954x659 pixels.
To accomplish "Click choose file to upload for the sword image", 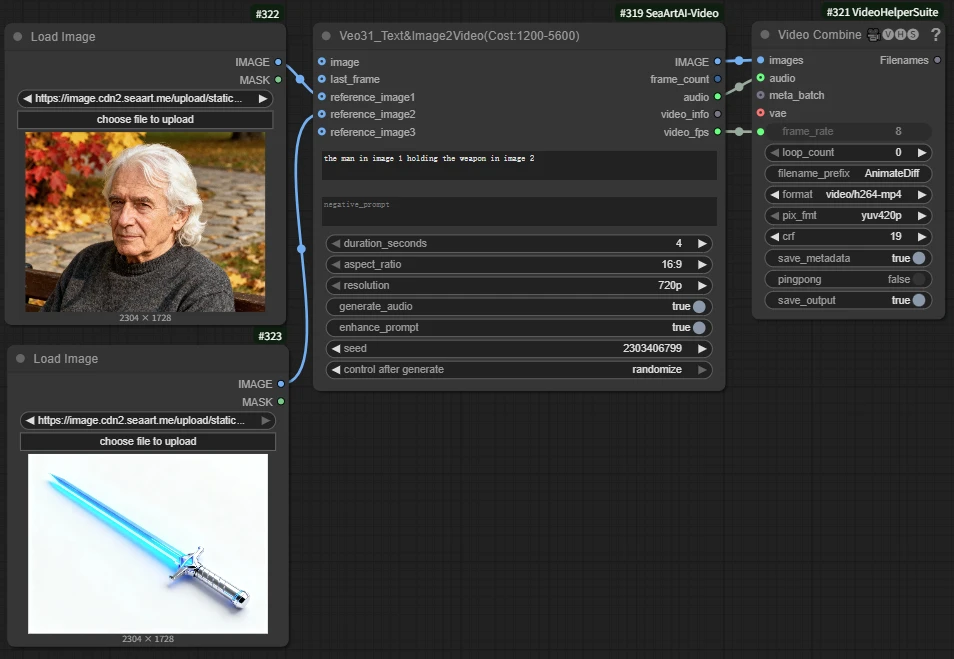I will click(x=148, y=442).
